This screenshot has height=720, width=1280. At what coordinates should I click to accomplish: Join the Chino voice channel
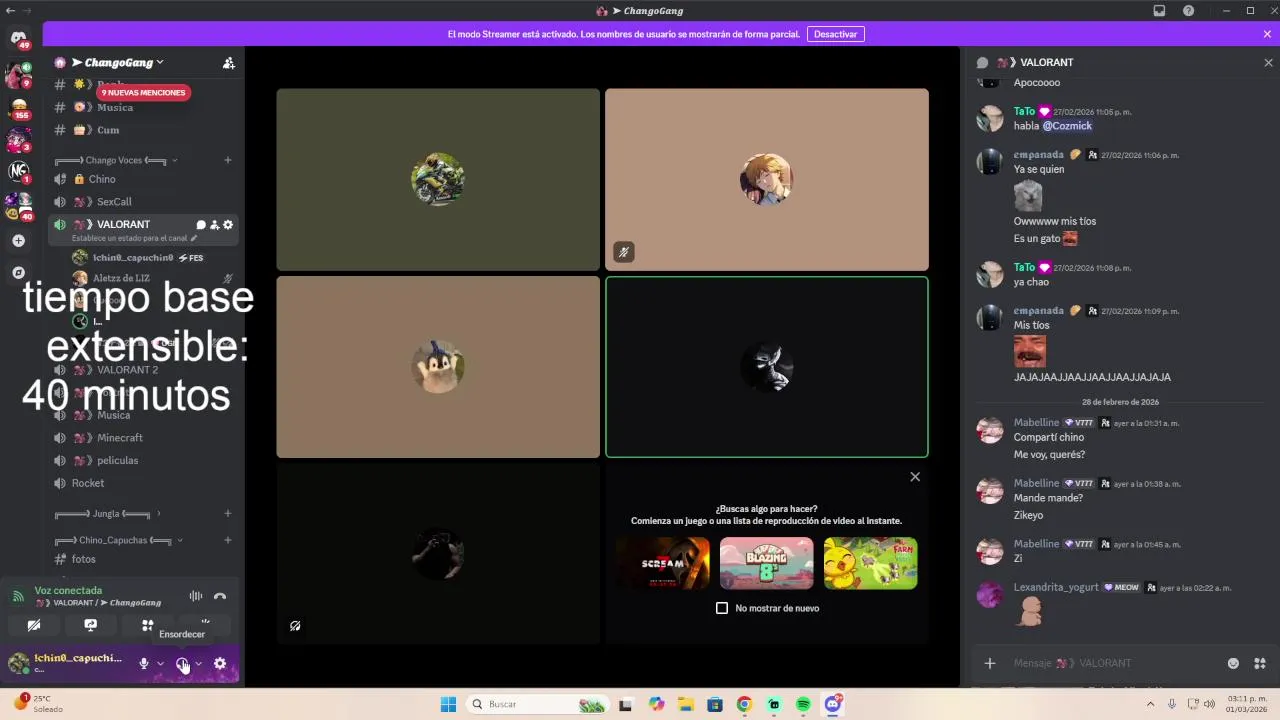(x=145, y=179)
